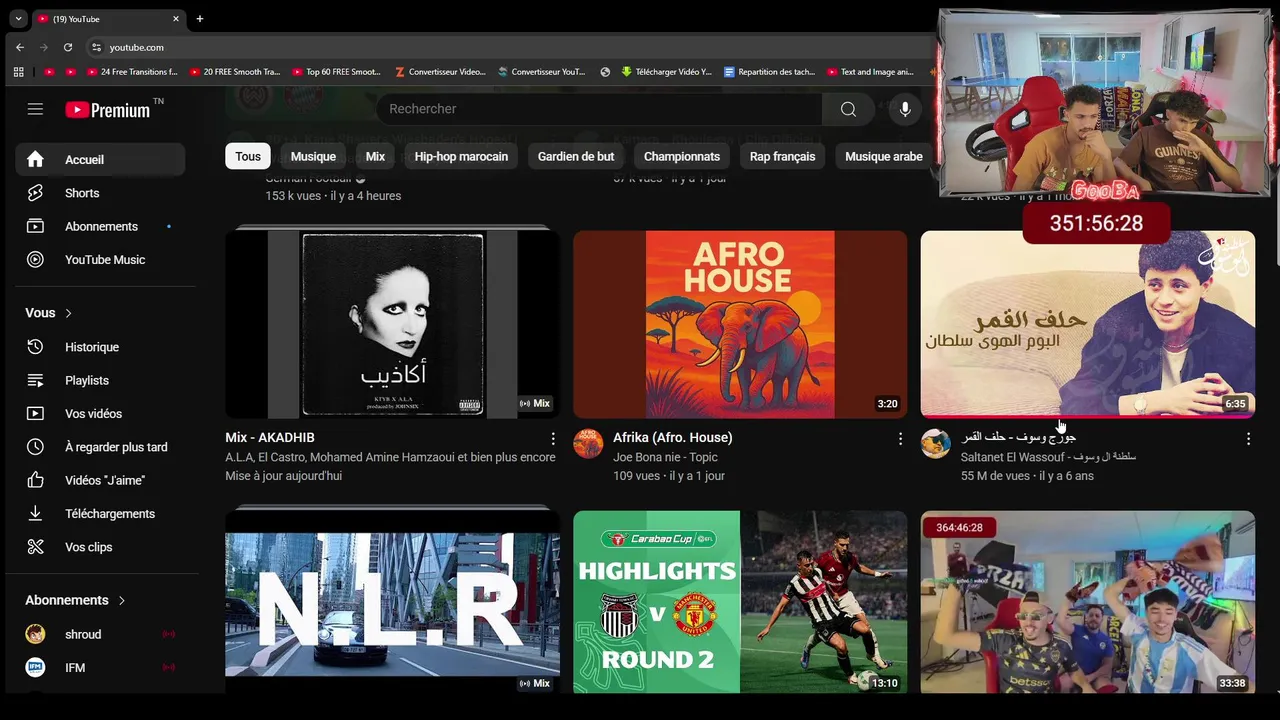Expand the Vous section chevron
The image size is (1280, 720).
[x=68, y=313]
